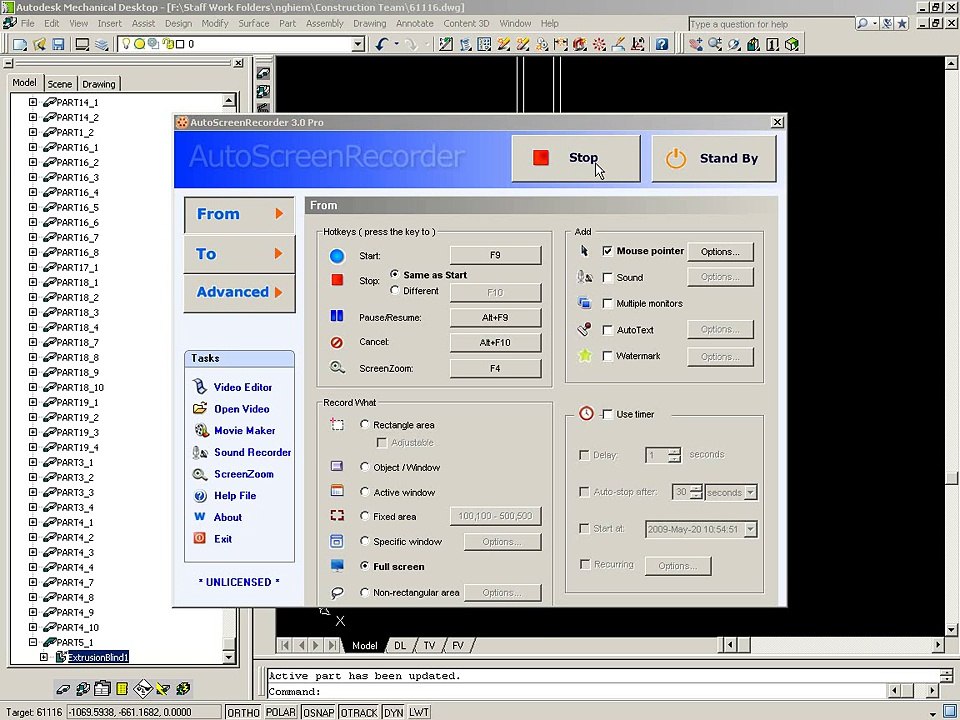Expand the PART4_10 tree node

coord(33,627)
